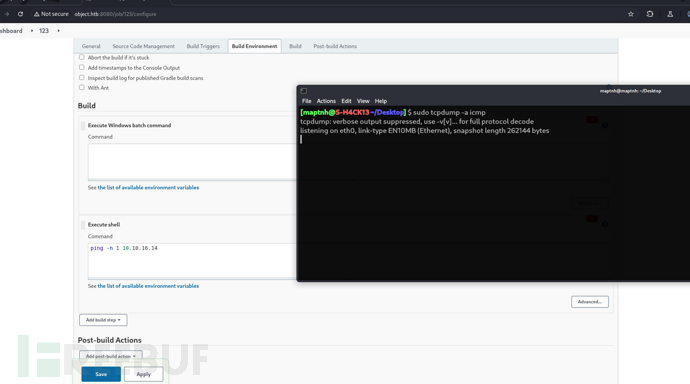
Task: Jump to the Build tab
Action: coord(295,46)
